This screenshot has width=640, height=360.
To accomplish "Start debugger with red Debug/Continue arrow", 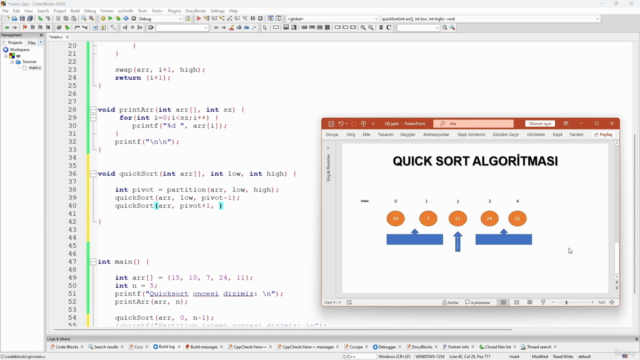I will coord(199,19).
